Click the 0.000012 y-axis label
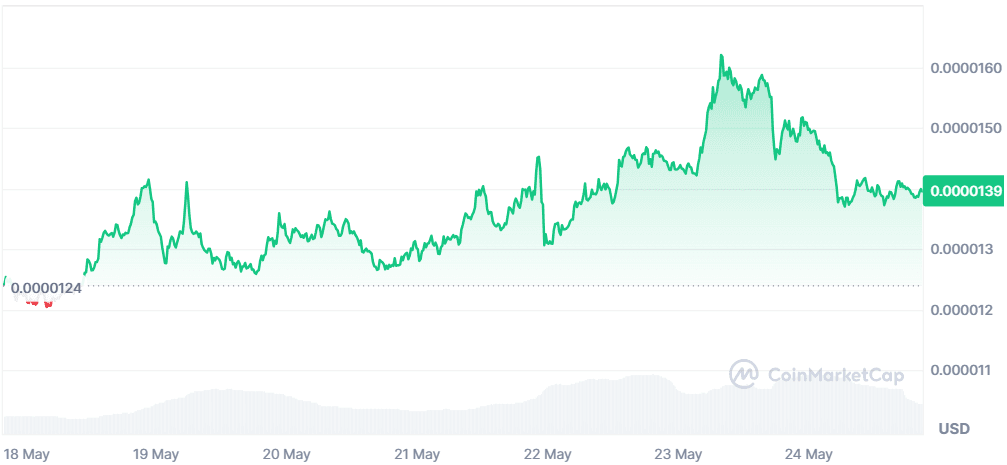The height and width of the screenshot is (465, 1007). point(962,309)
